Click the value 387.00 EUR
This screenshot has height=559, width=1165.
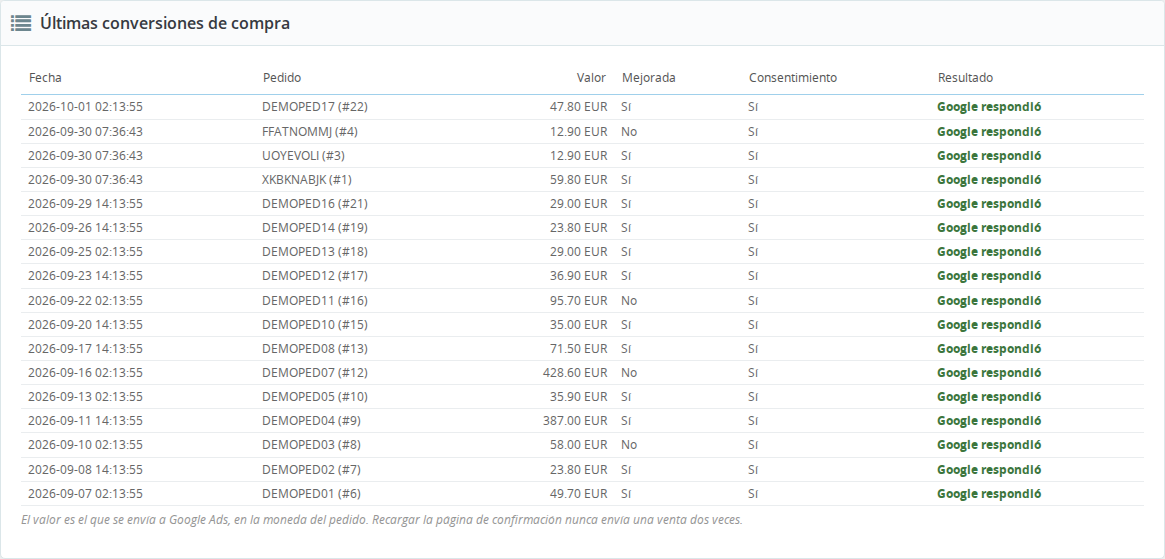click(575, 420)
